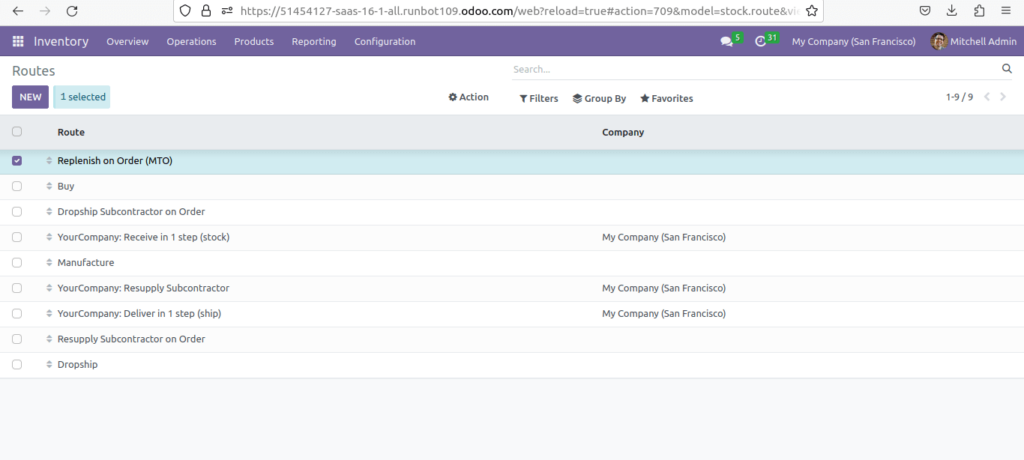Check Dropship Subcontractor on Order checkbox
The width and height of the screenshot is (1024, 460).
coord(17,212)
